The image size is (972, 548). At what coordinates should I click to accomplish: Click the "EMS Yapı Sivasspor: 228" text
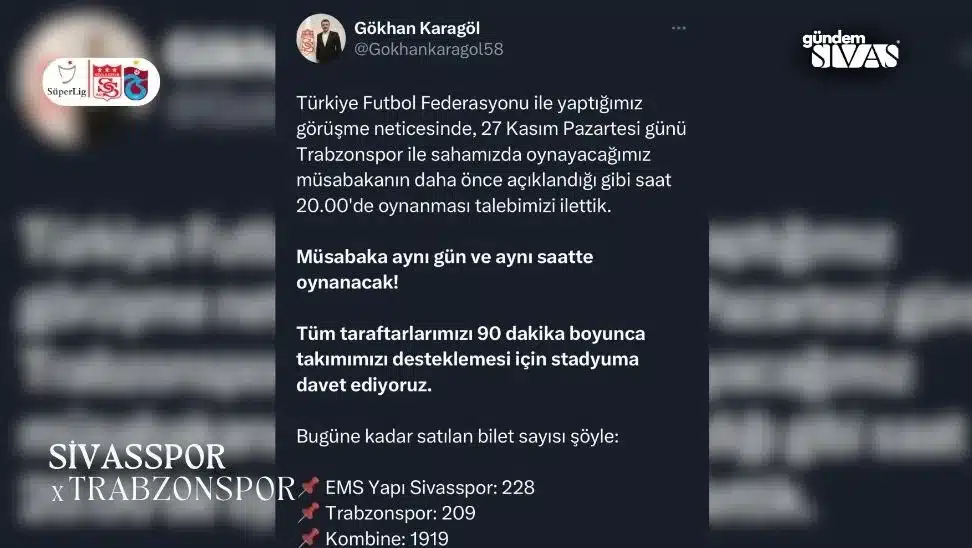(430, 488)
